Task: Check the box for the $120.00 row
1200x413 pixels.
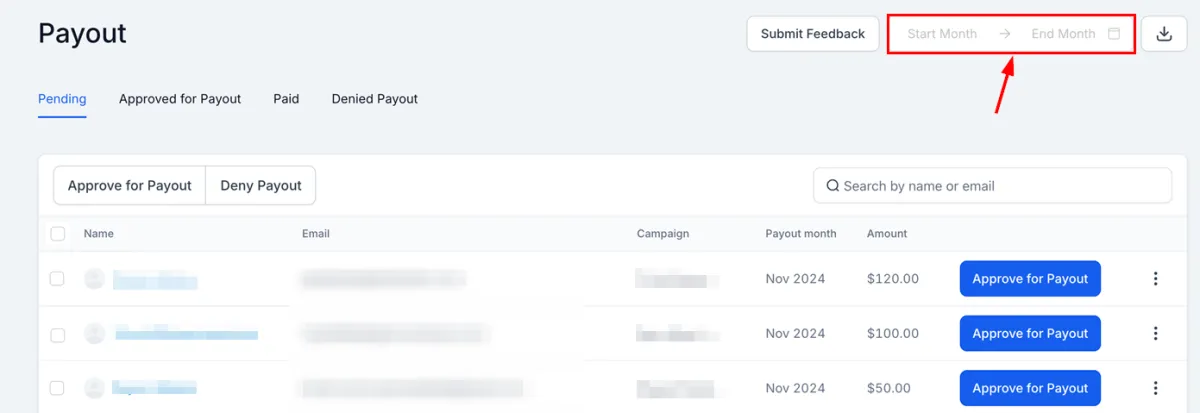Action: click(x=57, y=279)
